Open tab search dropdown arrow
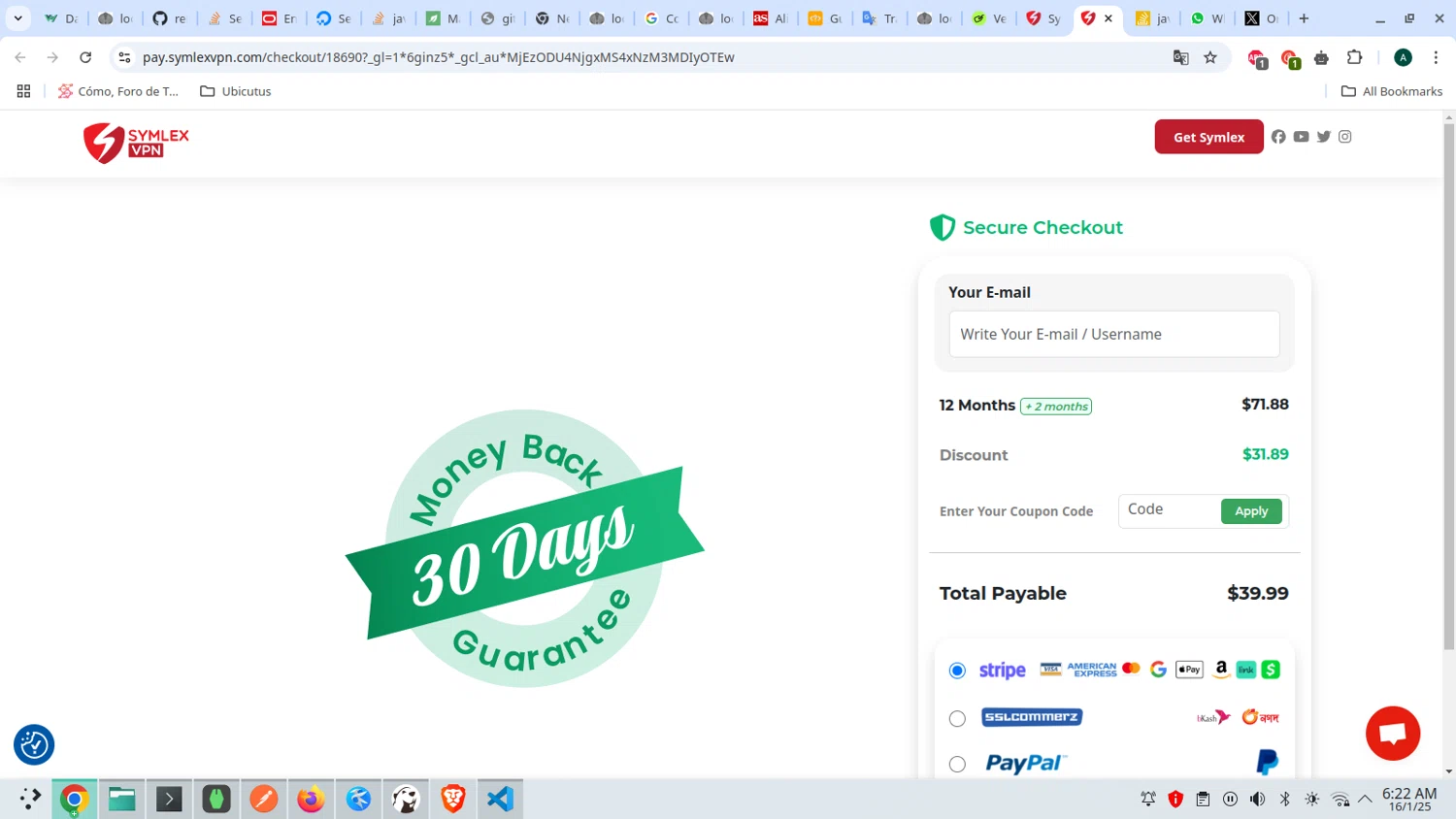This screenshot has height=819, width=1456. pos(17,18)
